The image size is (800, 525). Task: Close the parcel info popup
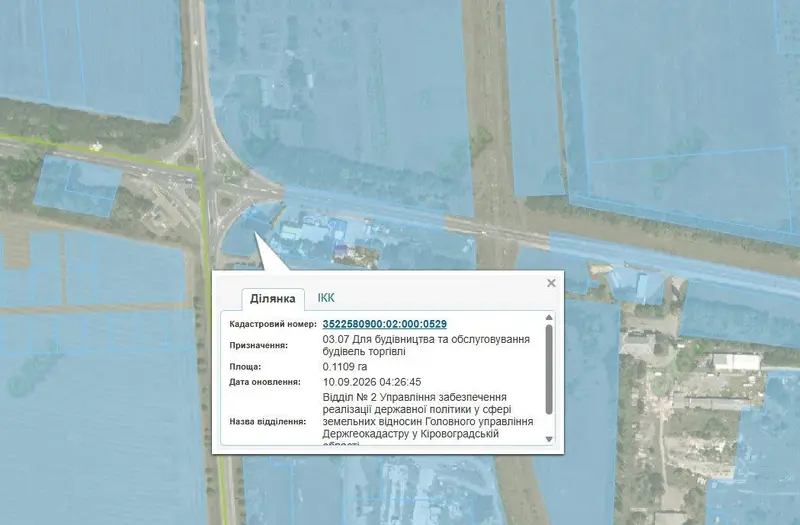click(551, 283)
